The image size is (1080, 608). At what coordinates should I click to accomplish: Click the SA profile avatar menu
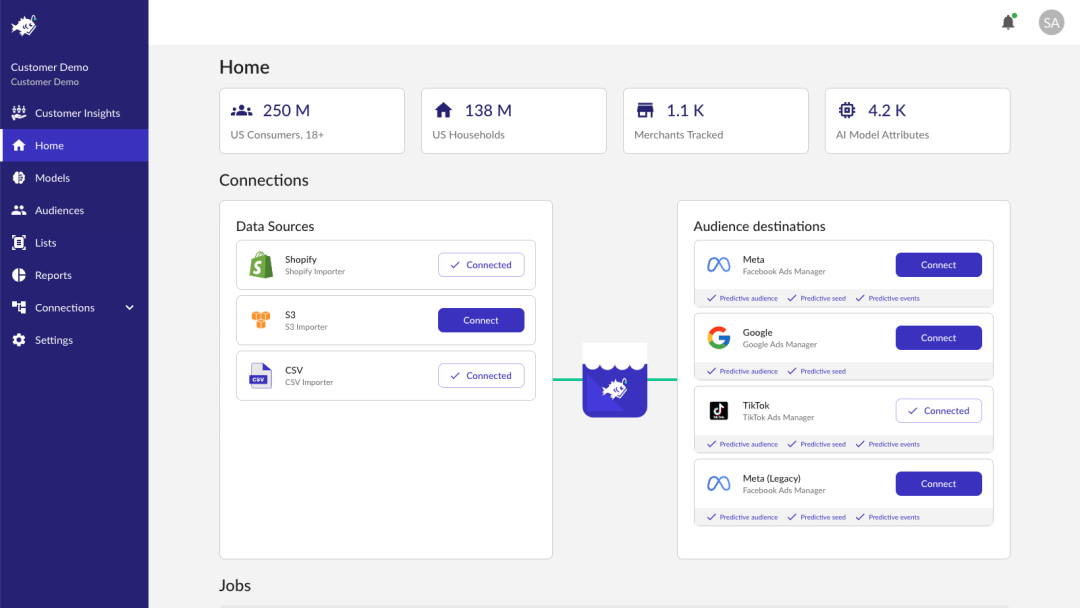coord(1051,21)
